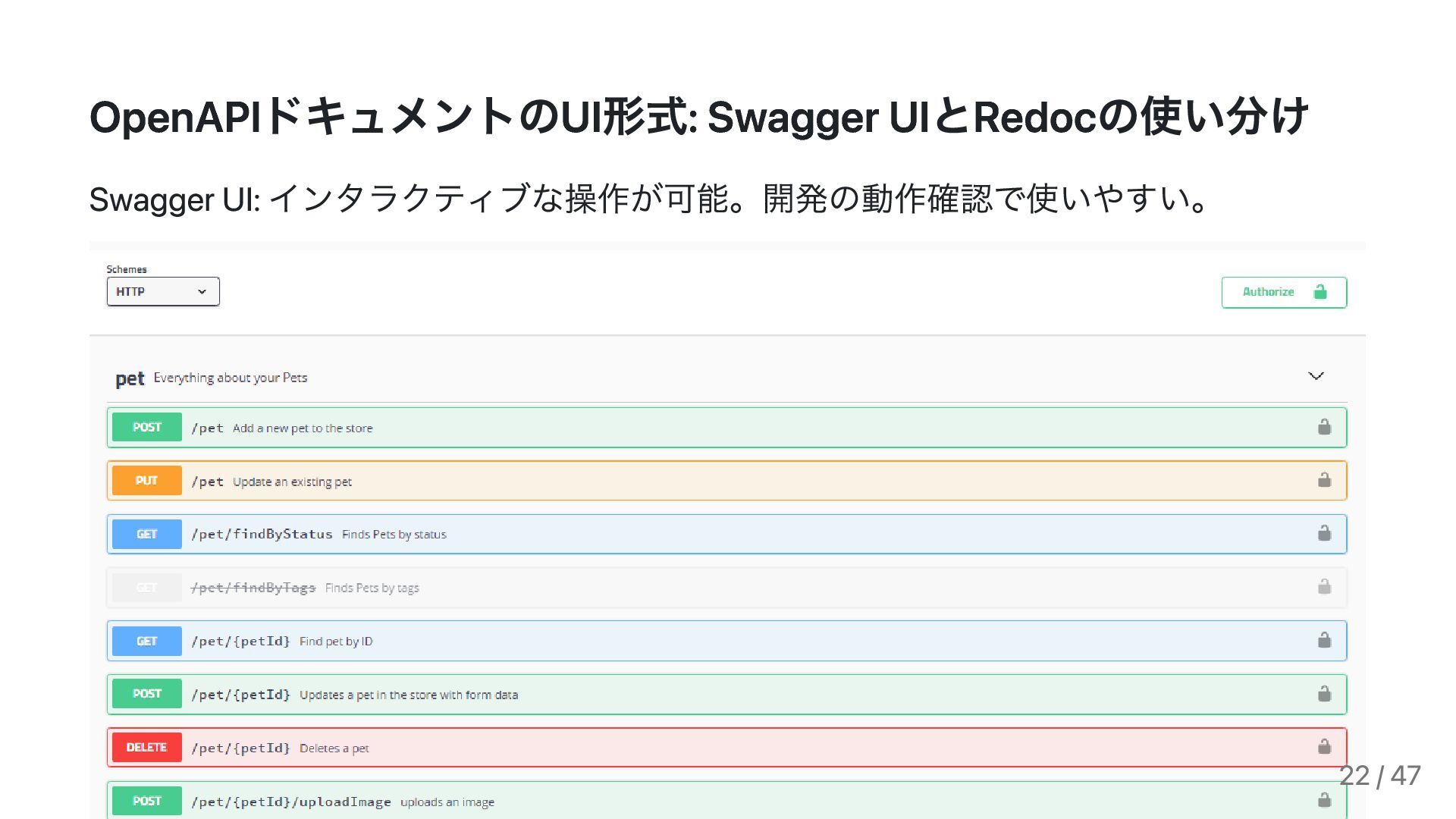Click lock icon on /pet/findByTags row

click(x=1324, y=587)
